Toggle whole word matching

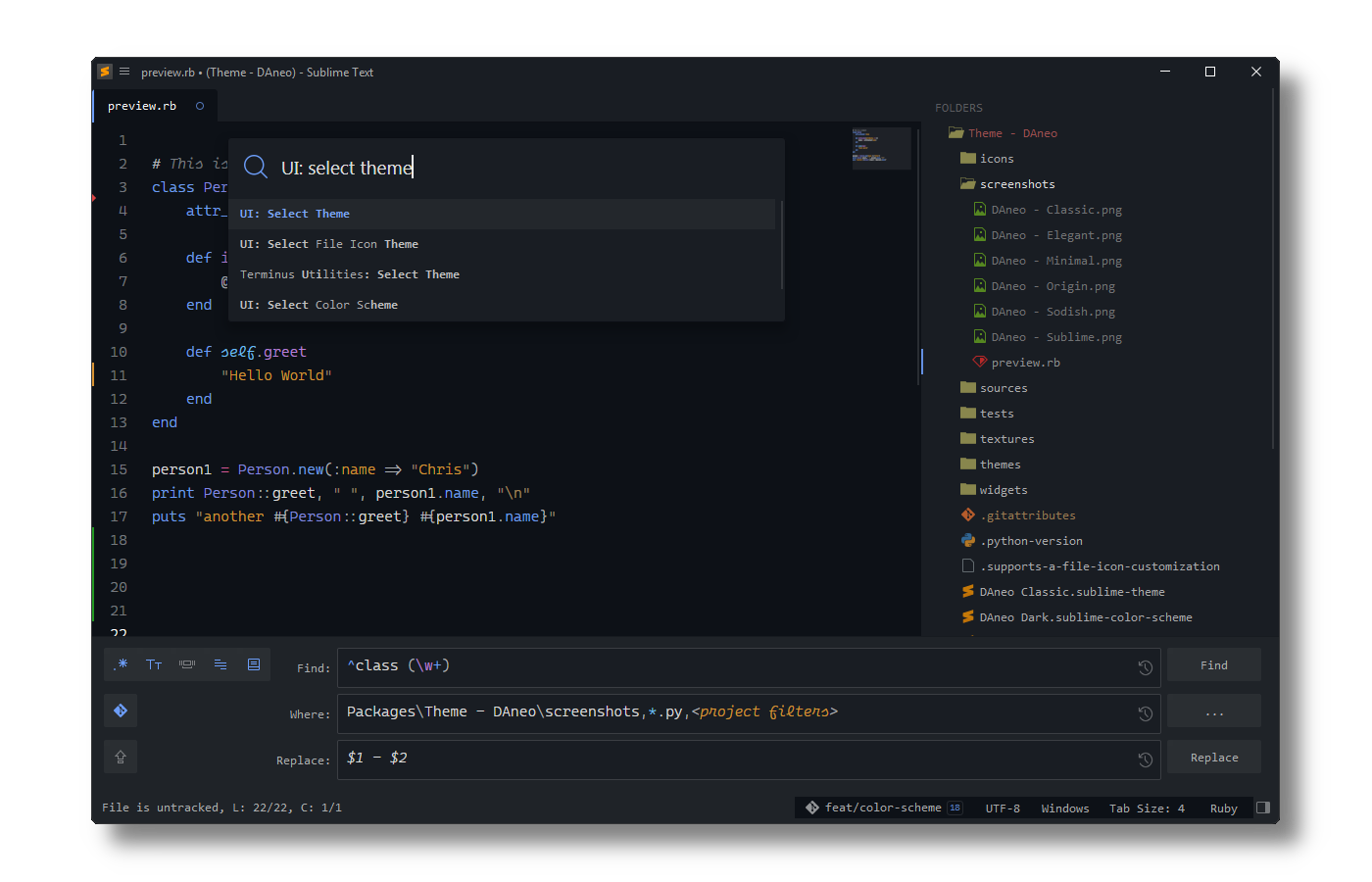click(187, 664)
